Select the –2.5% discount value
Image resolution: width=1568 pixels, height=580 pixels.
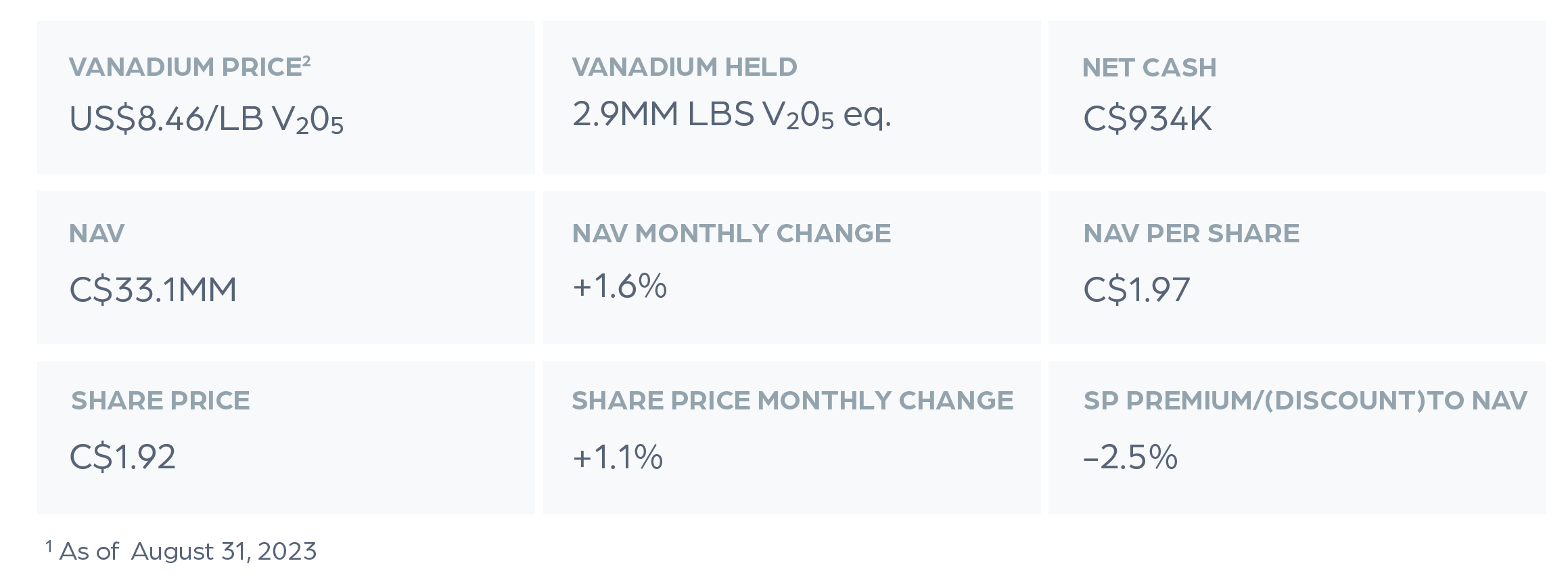point(1130,457)
